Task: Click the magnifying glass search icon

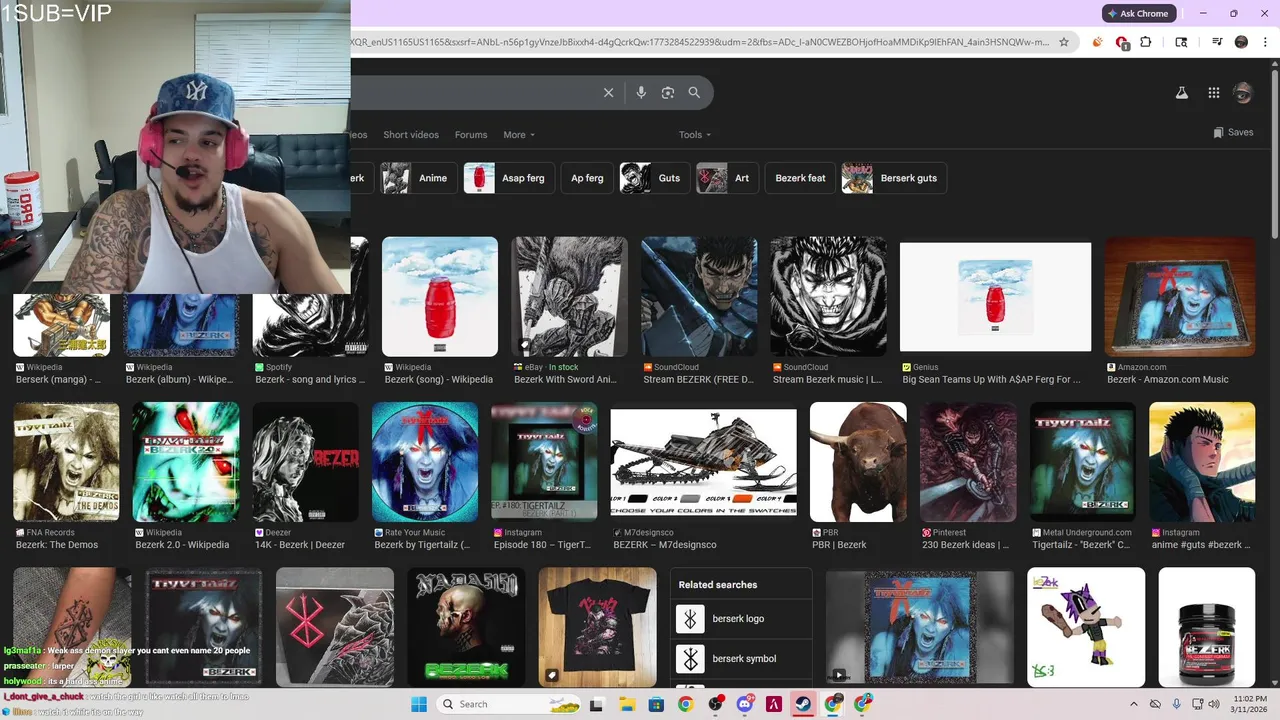Action: [694, 92]
